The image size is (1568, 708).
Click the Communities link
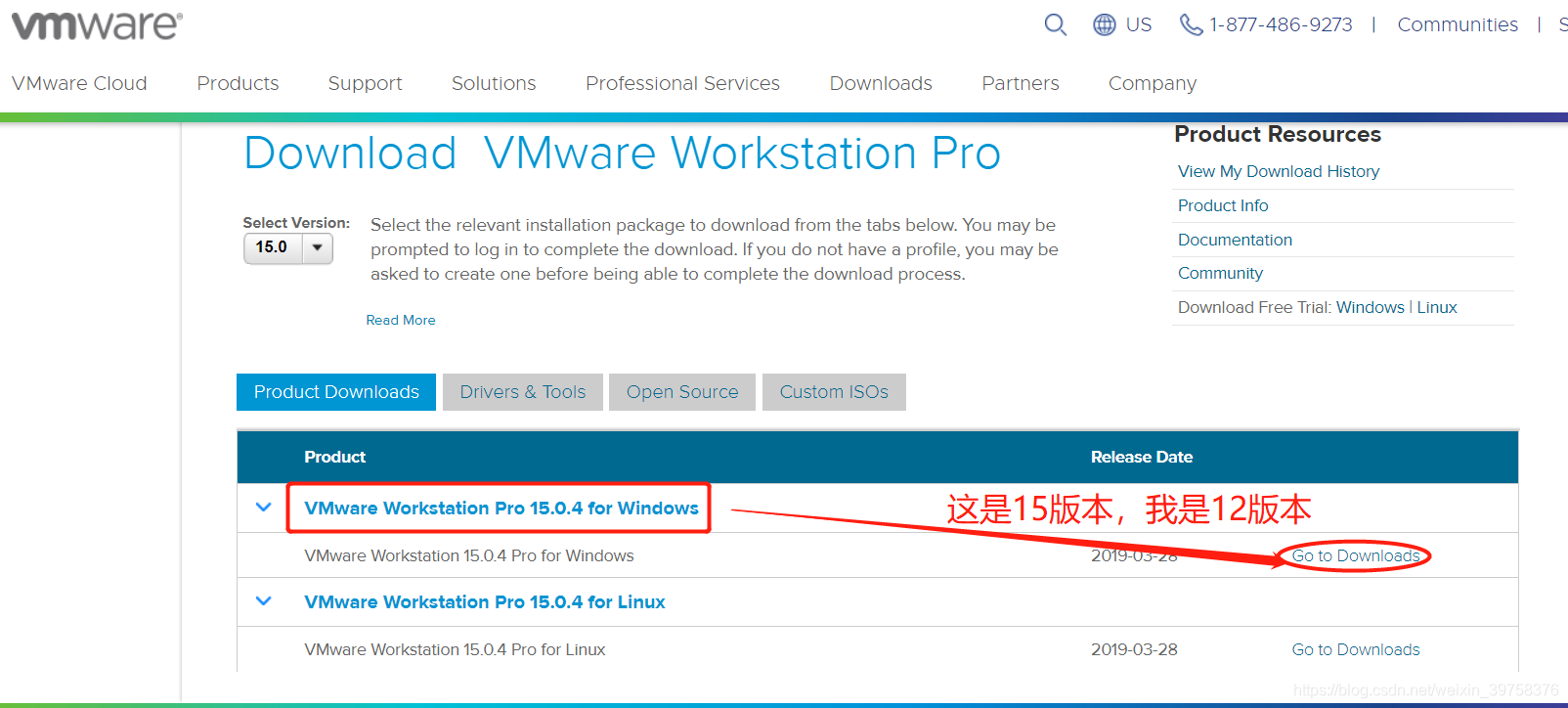[x=1458, y=24]
